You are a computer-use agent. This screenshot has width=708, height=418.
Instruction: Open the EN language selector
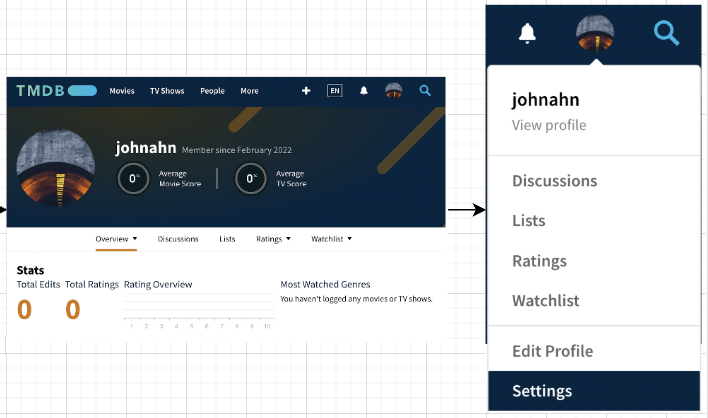[x=335, y=91]
